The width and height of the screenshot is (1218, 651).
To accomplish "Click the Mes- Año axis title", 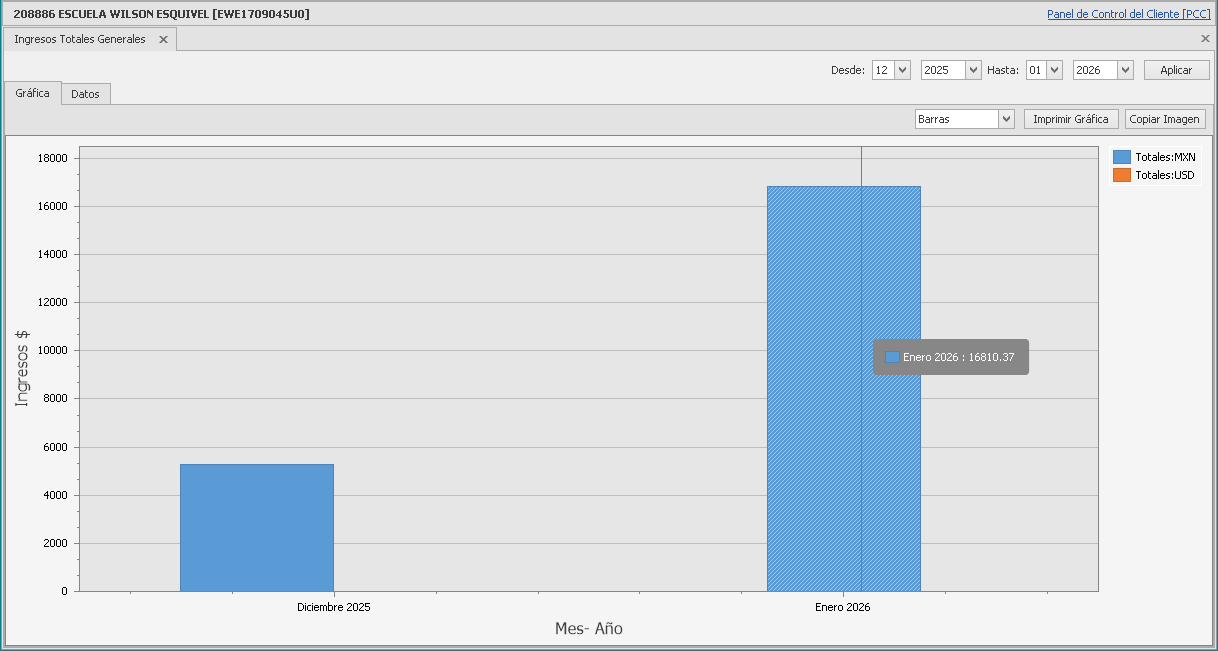I will [589, 629].
